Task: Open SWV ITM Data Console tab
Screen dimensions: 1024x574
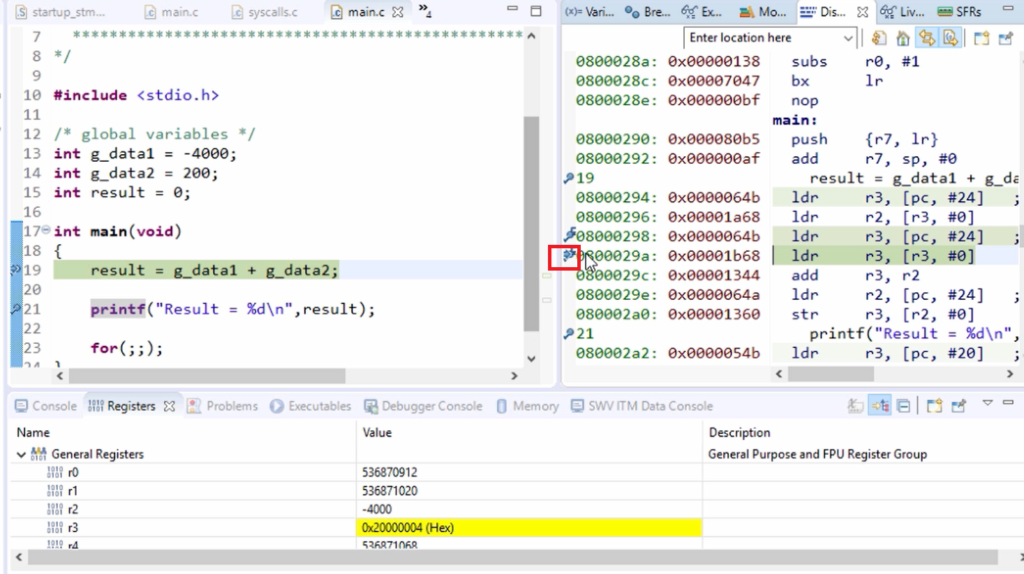Action: 642,406
